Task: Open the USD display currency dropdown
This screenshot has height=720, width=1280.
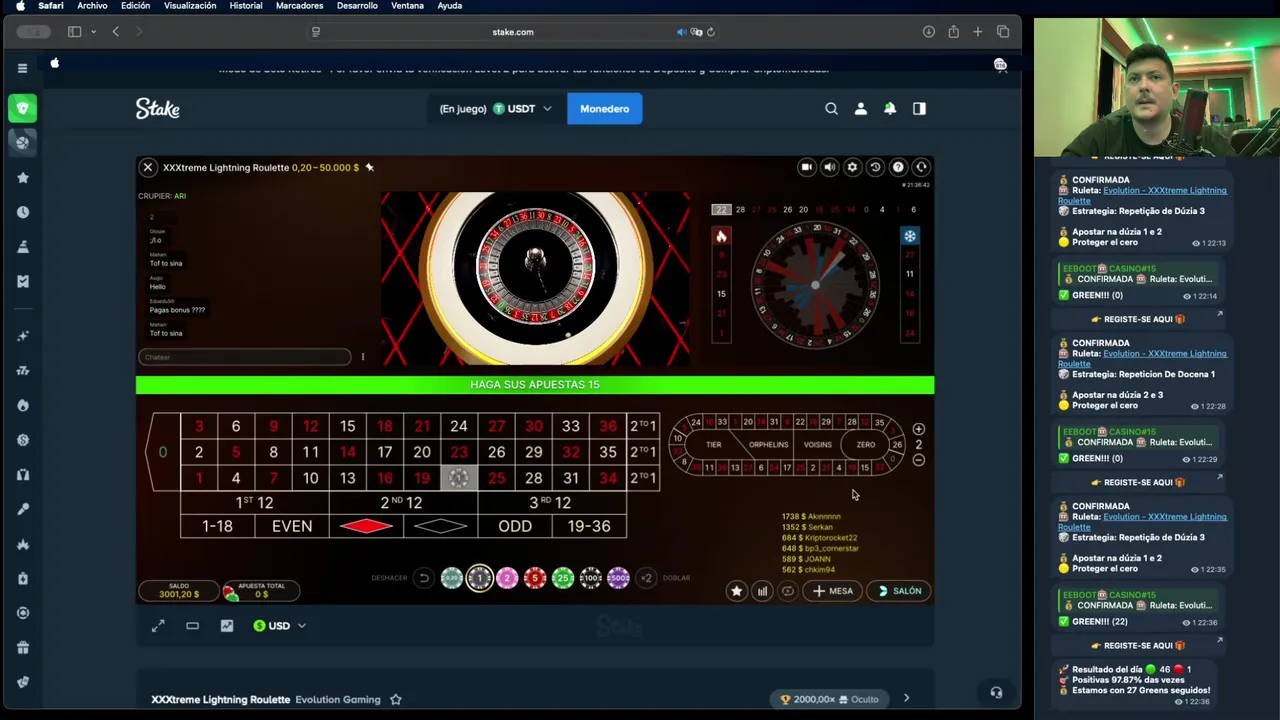Action: coord(279,626)
